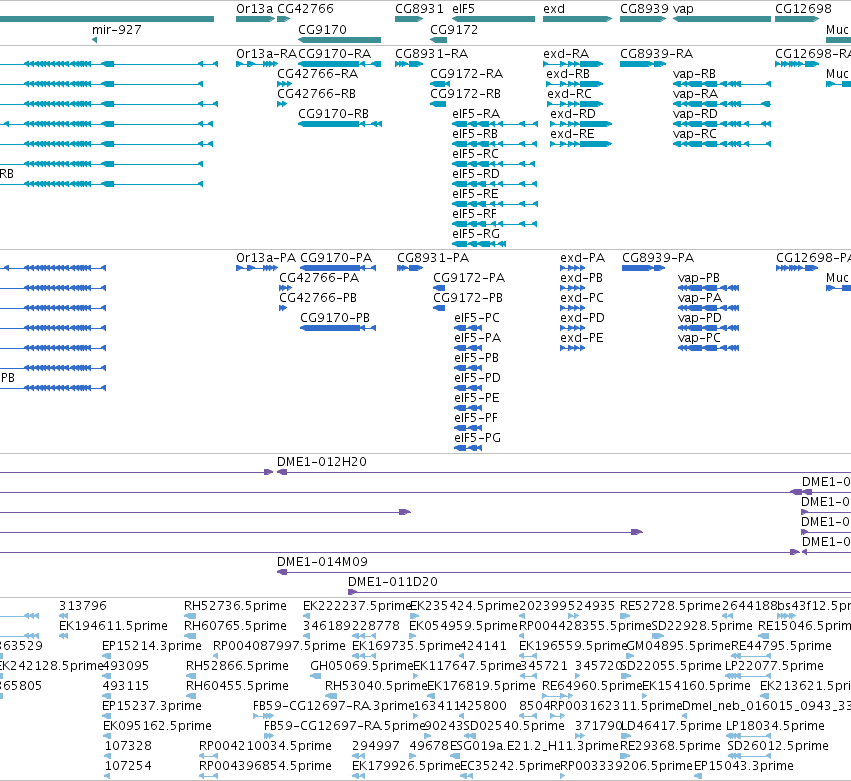851x781 pixels.
Task: Click the exd-PE protein label
Action: tap(582, 338)
